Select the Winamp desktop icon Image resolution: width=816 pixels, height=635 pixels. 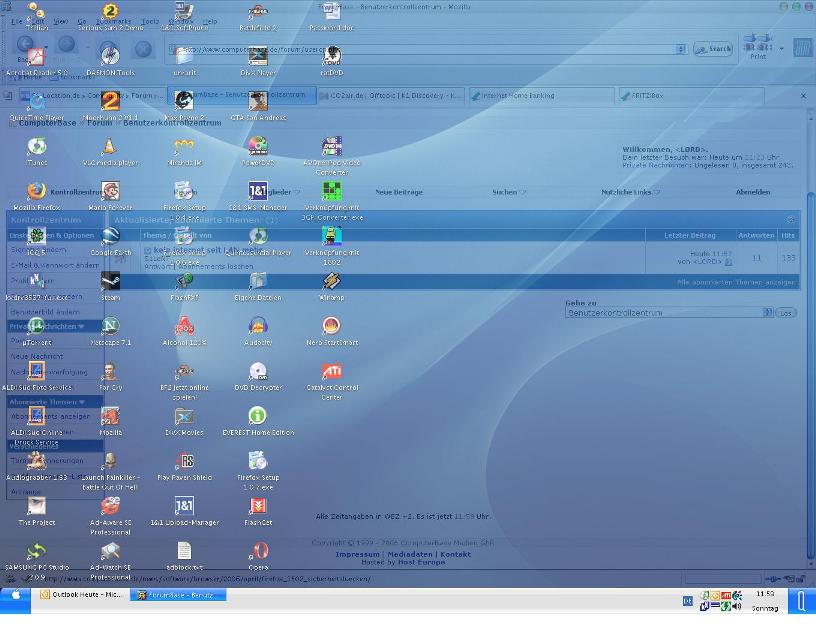[332, 286]
